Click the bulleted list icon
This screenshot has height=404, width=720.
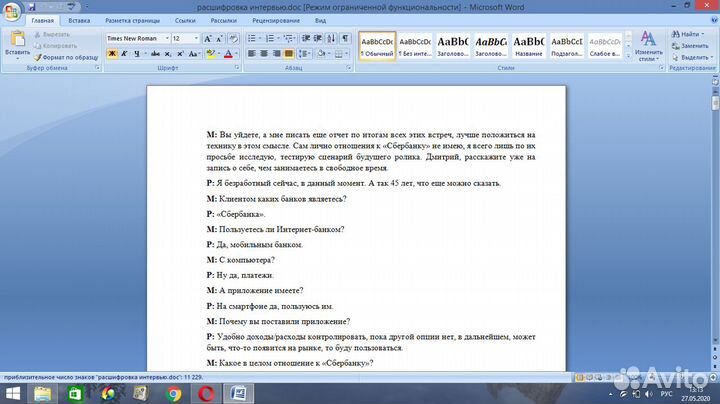tap(252, 38)
